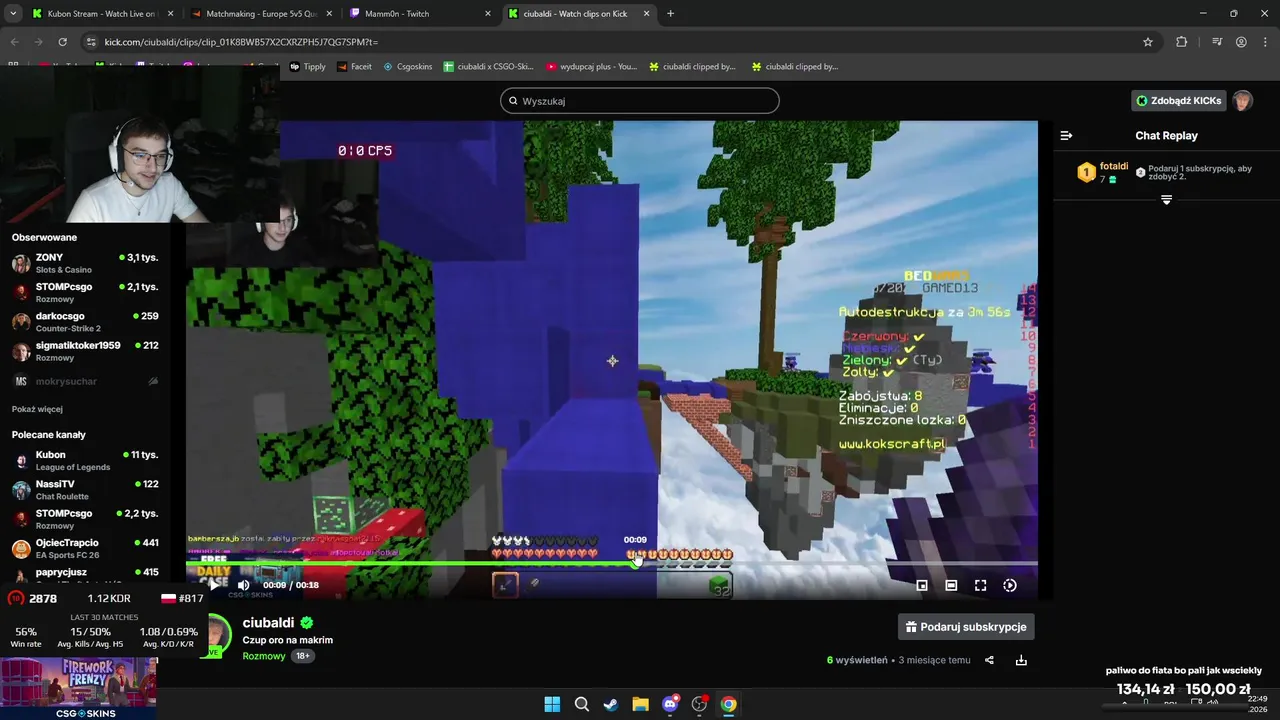Open ciubaldi x CSGO-Ski bookmark
1280x720 pixels.
pyautogui.click(x=490, y=67)
